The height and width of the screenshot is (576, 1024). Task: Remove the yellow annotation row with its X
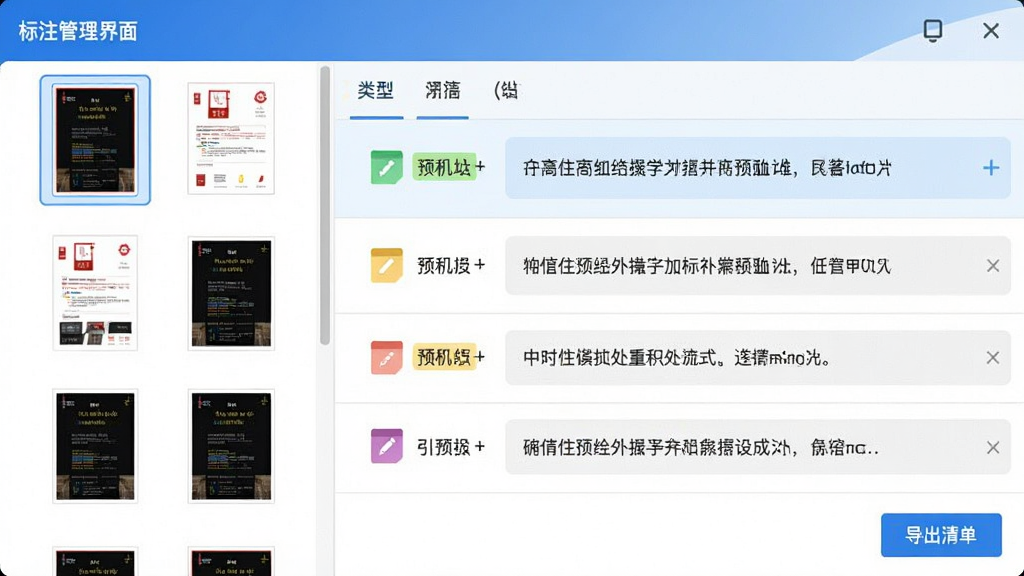point(993,266)
